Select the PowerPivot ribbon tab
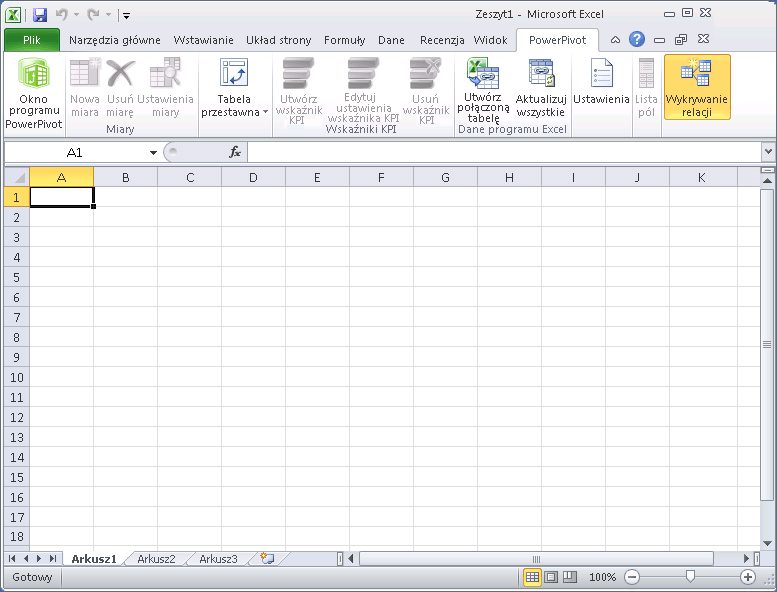Screen dimensions: 777x592 (x=557, y=40)
